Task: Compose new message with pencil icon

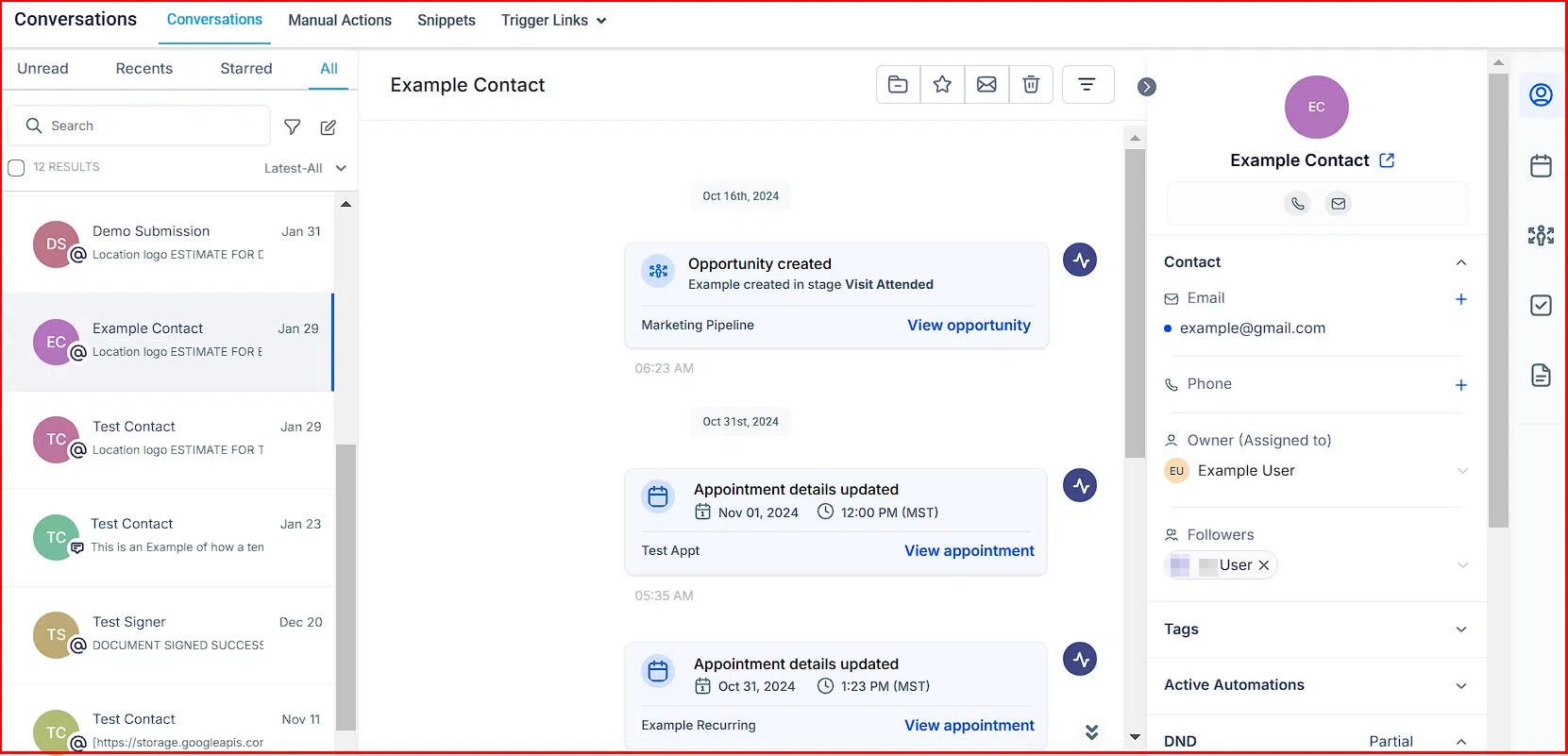Action: point(329,127)
